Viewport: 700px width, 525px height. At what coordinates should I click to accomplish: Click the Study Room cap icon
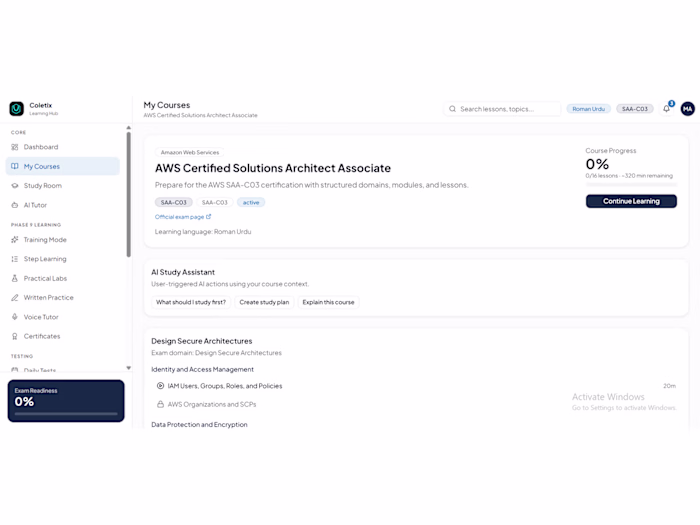pos(15,186)
